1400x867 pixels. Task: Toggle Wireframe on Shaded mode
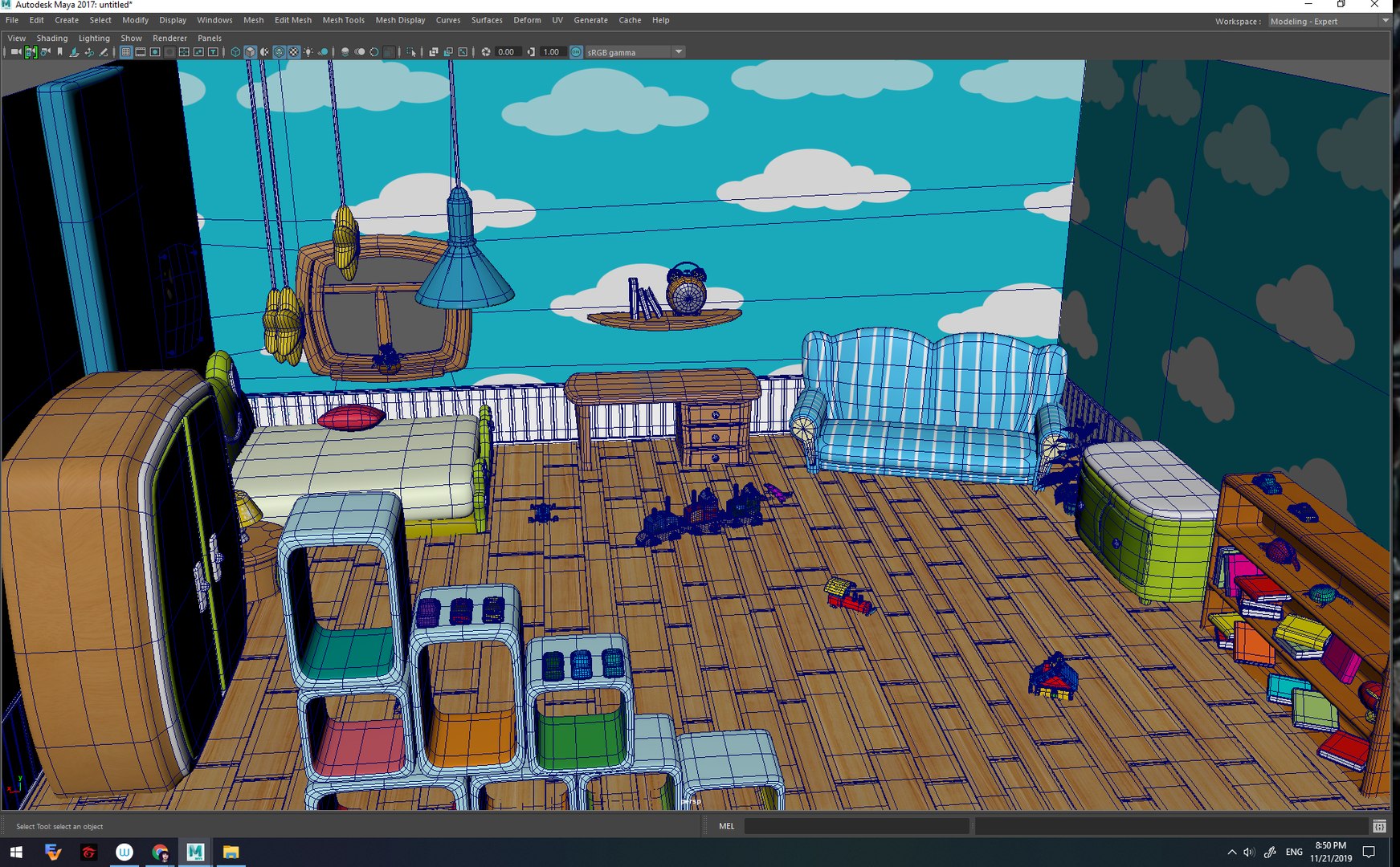tap(280, 52)
